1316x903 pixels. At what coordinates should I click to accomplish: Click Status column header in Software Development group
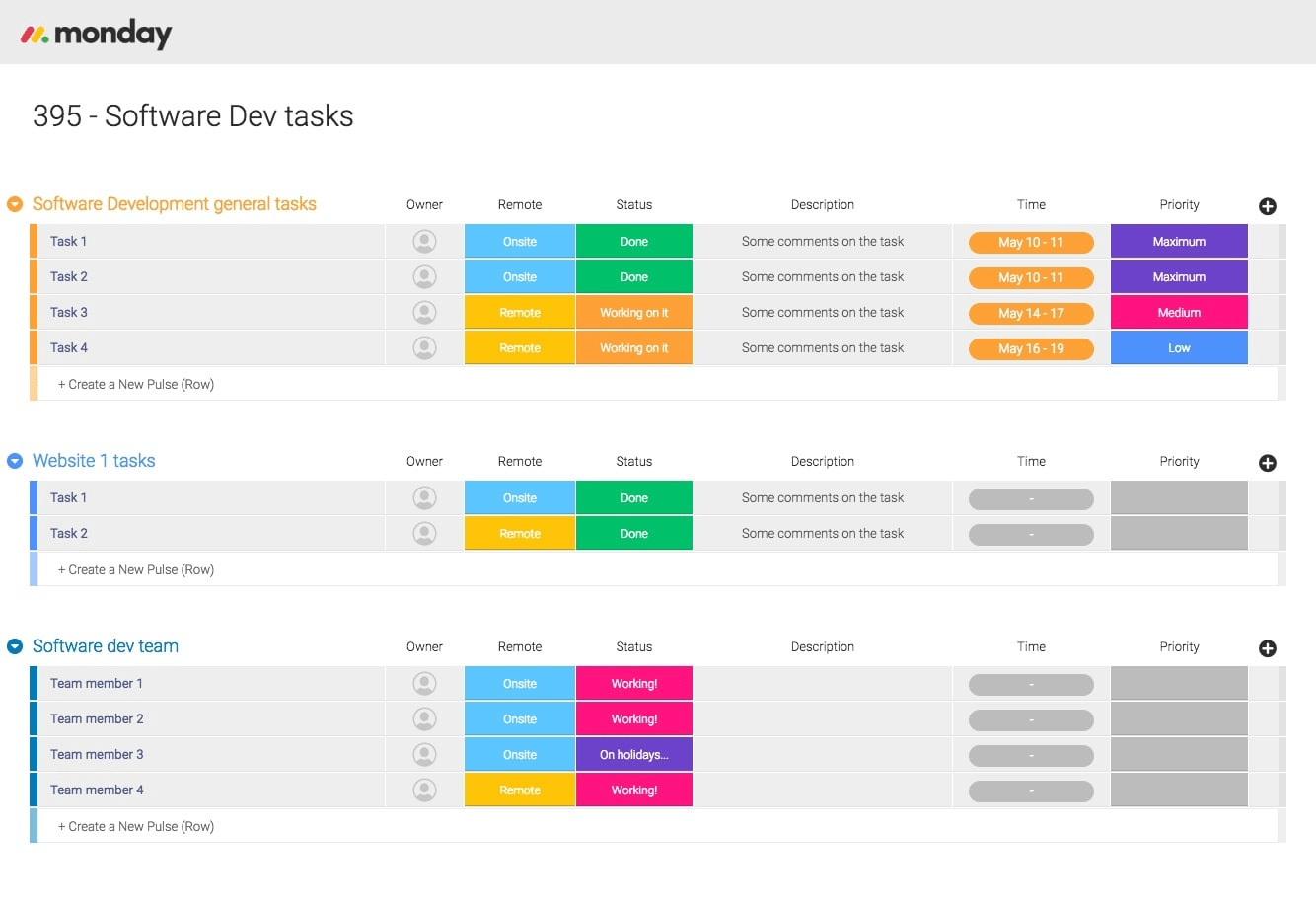(634, 204)
